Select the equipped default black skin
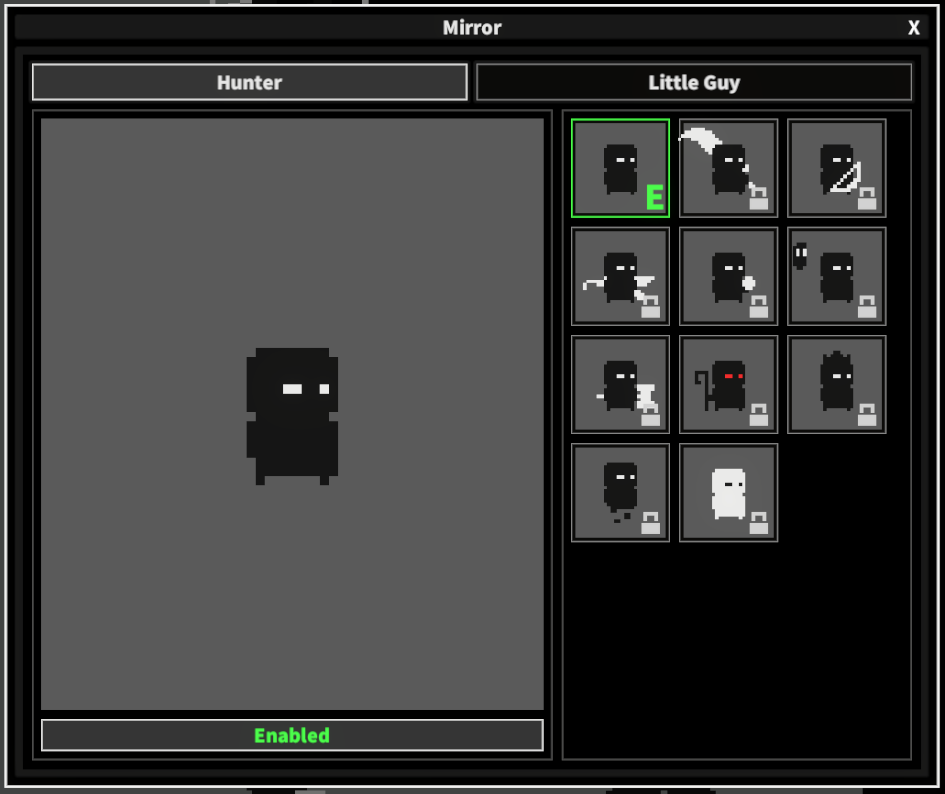This screenshot has width=945, height=794. click(x=620, y=168)
